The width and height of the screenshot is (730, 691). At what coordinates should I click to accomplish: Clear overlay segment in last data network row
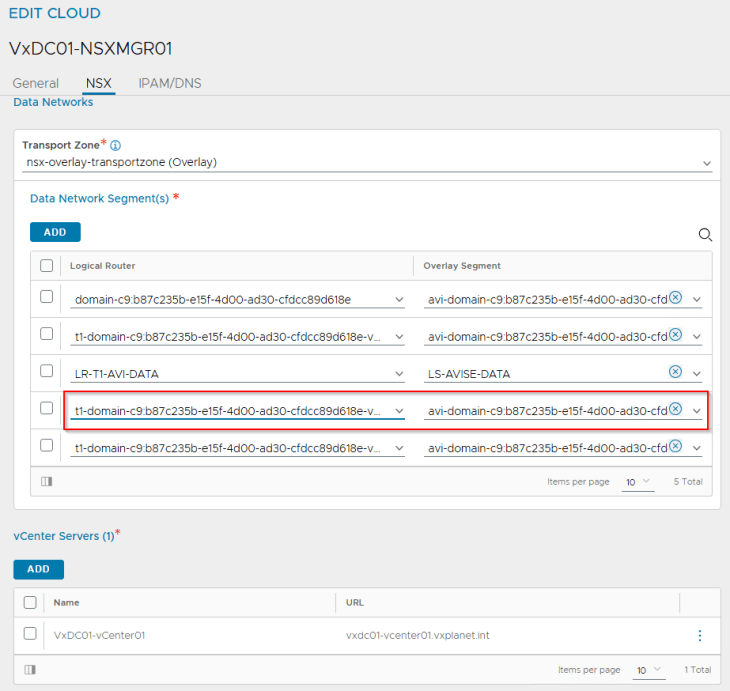point(675,447)
